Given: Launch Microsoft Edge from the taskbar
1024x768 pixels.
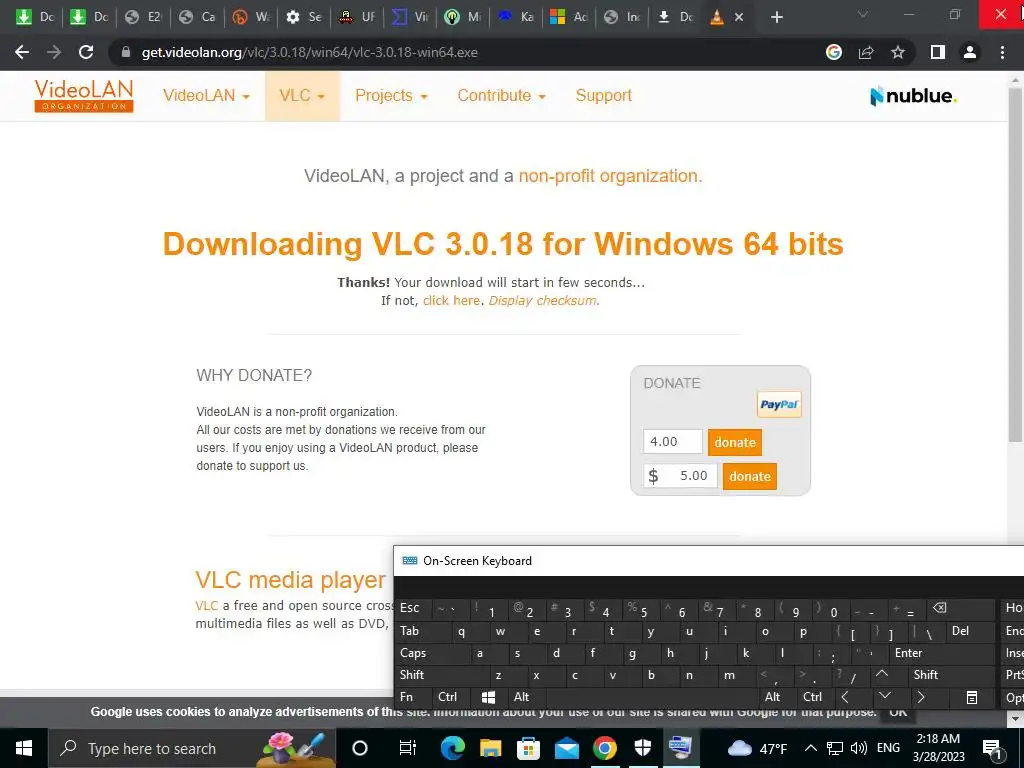Looking at the screenshot, I should click(x=452, y=748).
